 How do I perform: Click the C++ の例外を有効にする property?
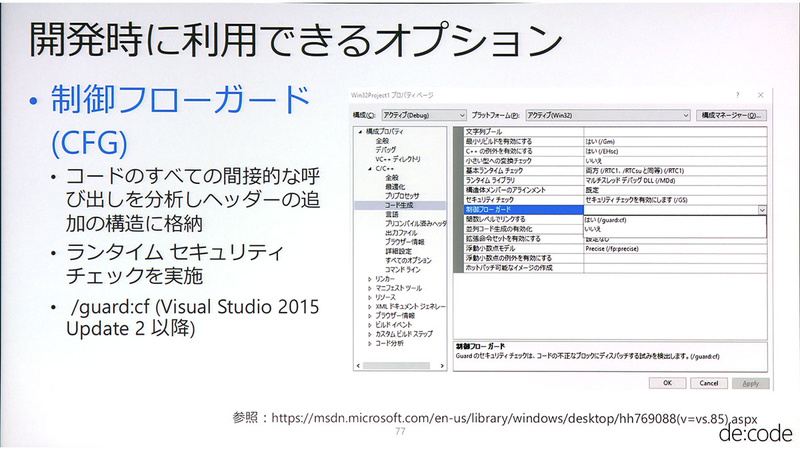[523, 151]
